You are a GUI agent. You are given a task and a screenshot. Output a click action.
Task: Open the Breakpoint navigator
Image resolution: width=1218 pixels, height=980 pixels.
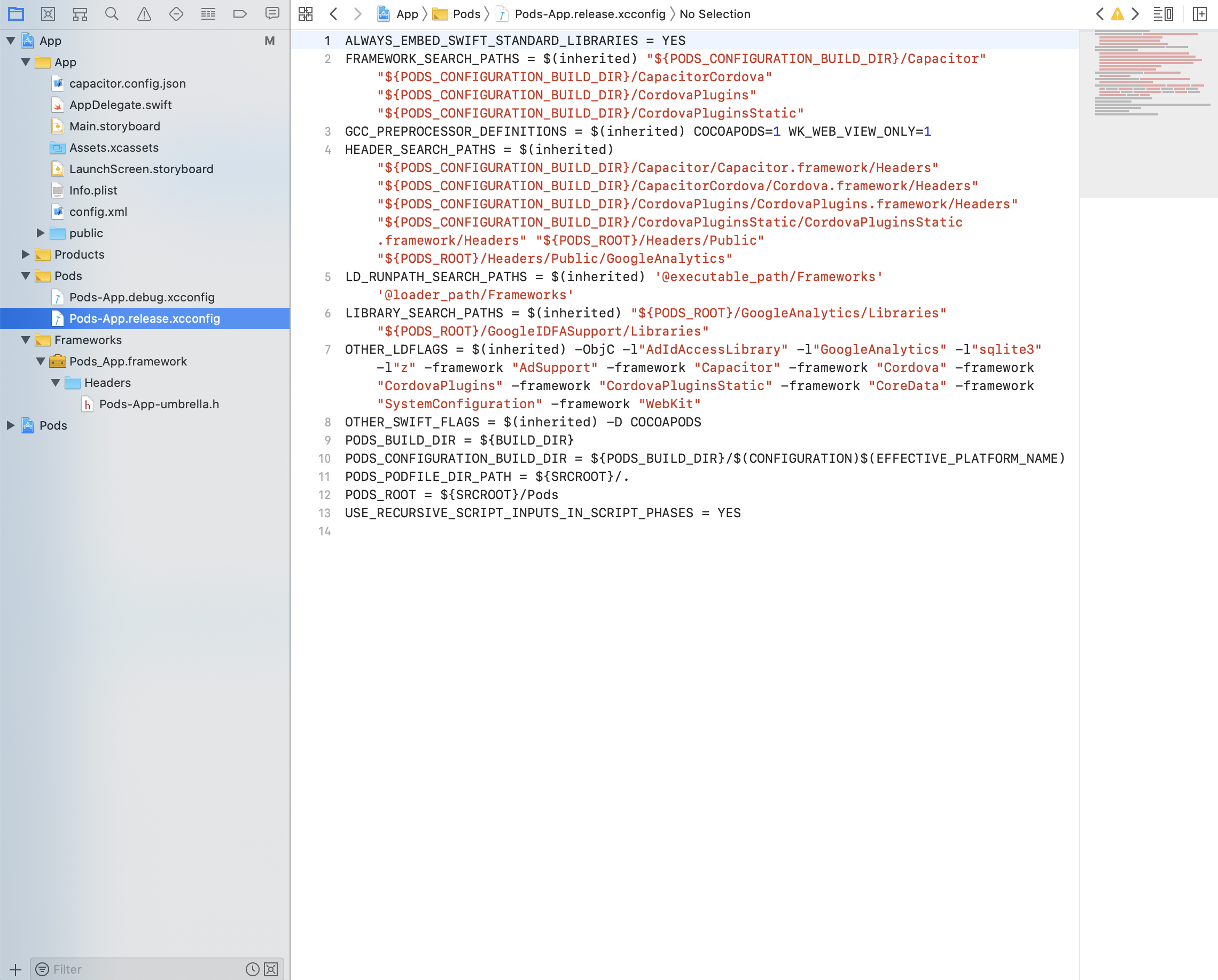pos(240,13)
